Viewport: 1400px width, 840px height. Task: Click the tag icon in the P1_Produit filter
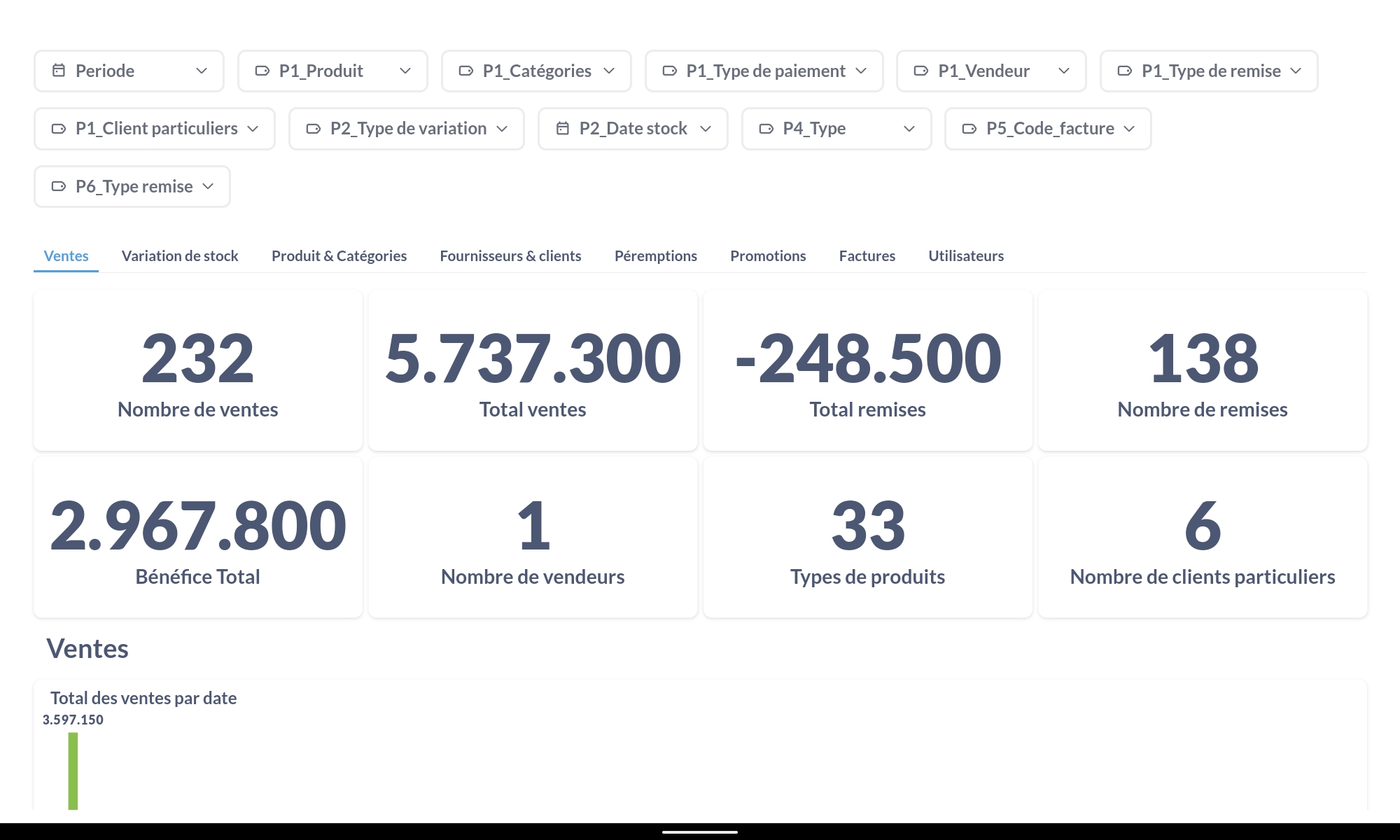click(262, 71)
